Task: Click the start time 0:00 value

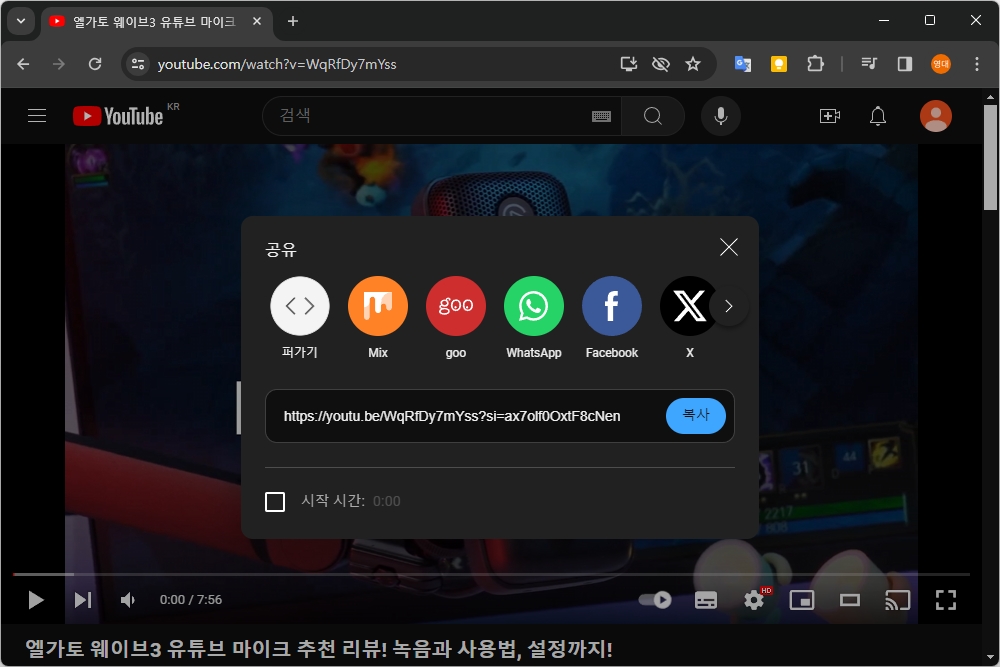Action: tap(386, 501)
